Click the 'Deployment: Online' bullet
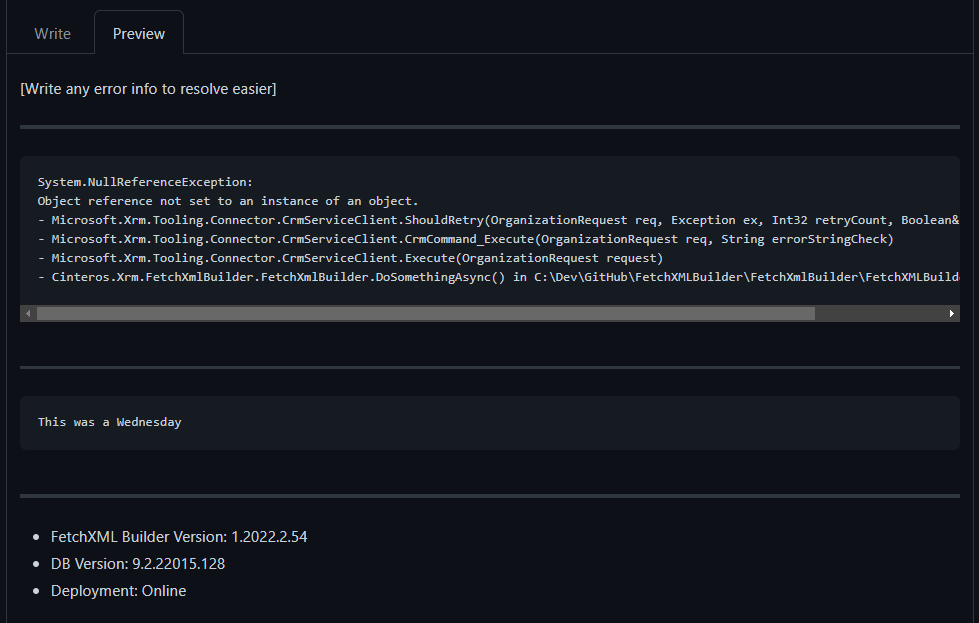Viewport: 979px width, 623px height. [118, 591]
